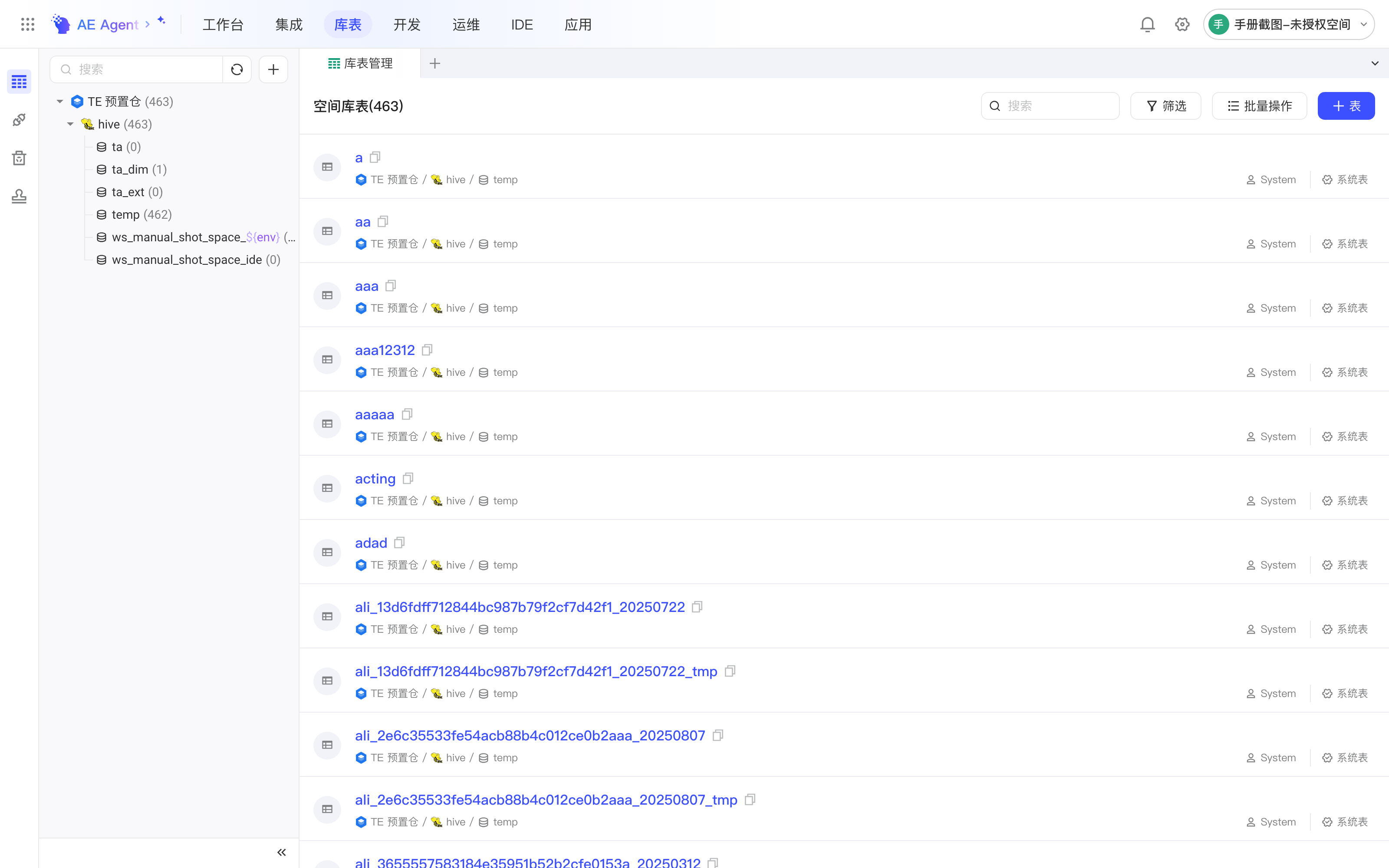
Task: Select the 库表管理 tab
Action: (x=360, y=63)
